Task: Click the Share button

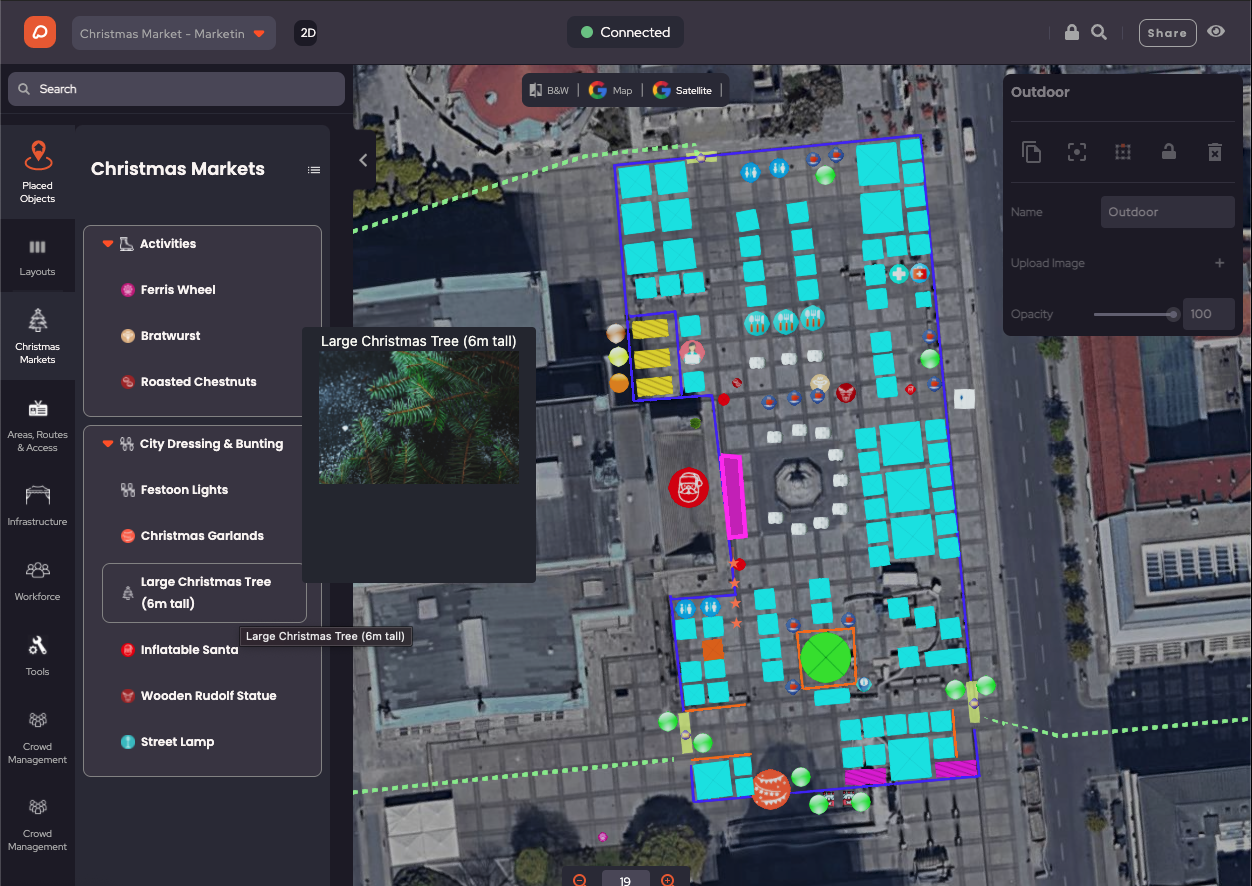Action: coord(1167,33)
